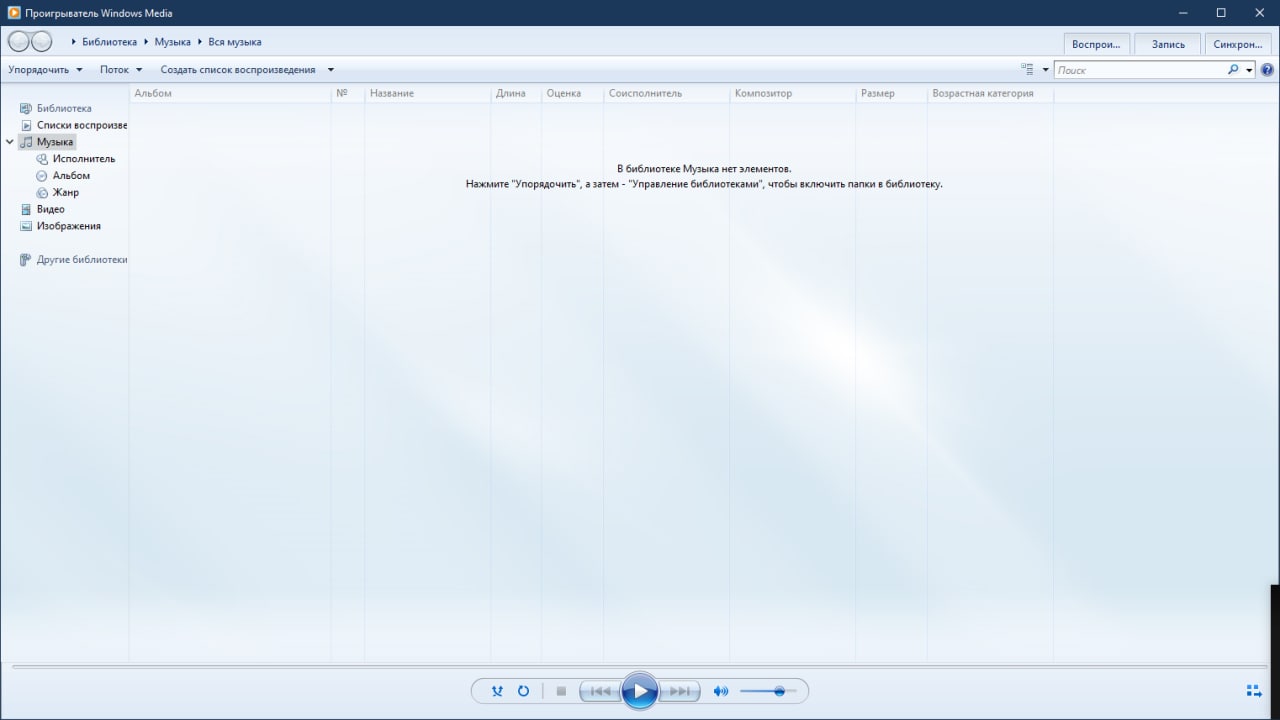Sort by the № column header
Image resolution: width=1280 pixels, height=720 pixels.
pyautogui.click(x=347, y=93)
